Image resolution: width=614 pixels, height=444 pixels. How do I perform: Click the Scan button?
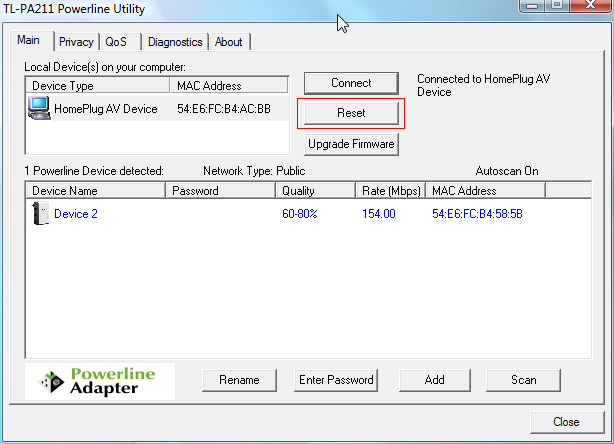[524, 380]
